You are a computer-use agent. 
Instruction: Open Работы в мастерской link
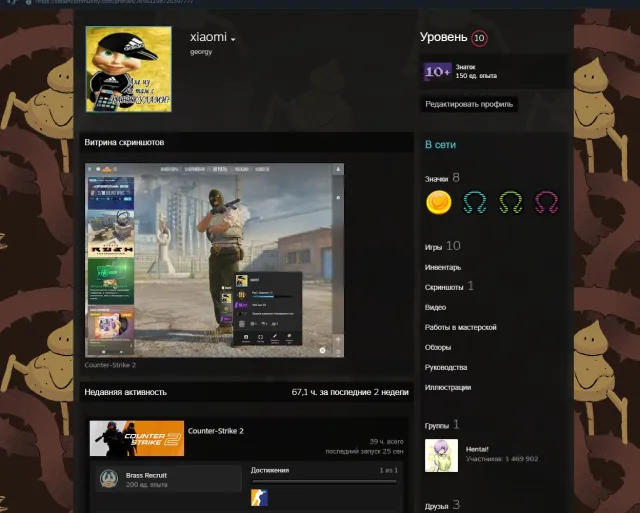point(460,327)
